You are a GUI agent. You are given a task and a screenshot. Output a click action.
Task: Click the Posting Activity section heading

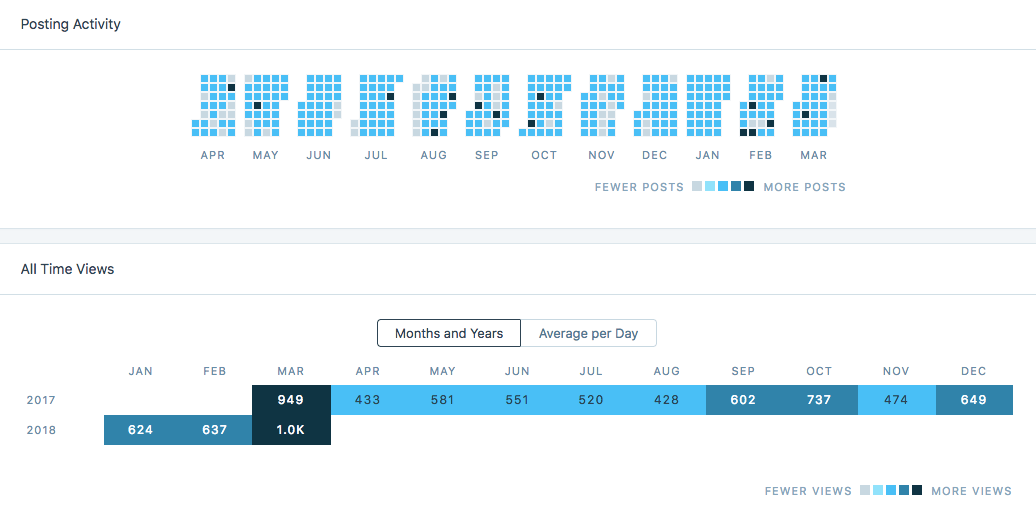pos(71,24)
